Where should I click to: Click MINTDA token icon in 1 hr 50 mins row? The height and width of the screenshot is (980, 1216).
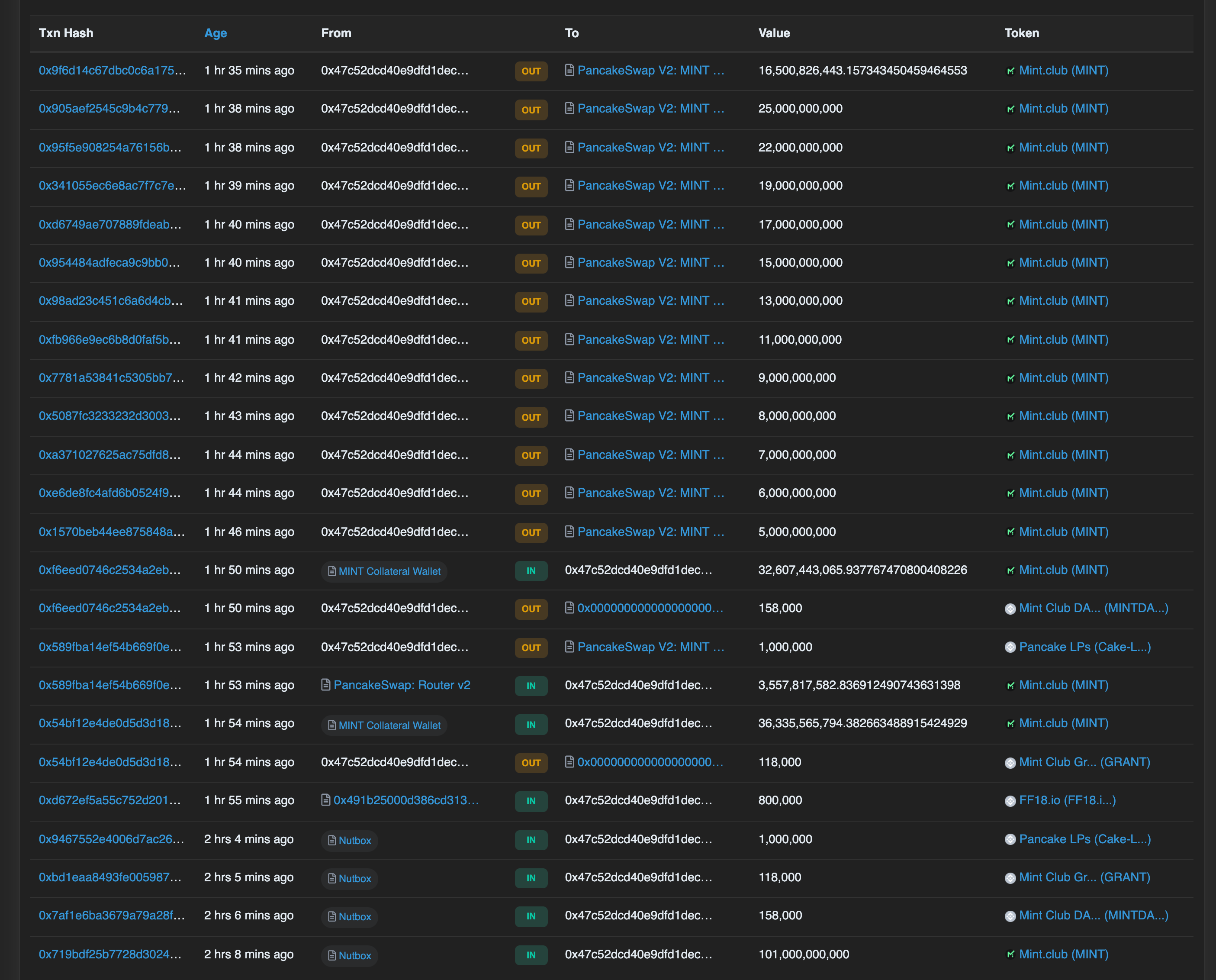1010,609
